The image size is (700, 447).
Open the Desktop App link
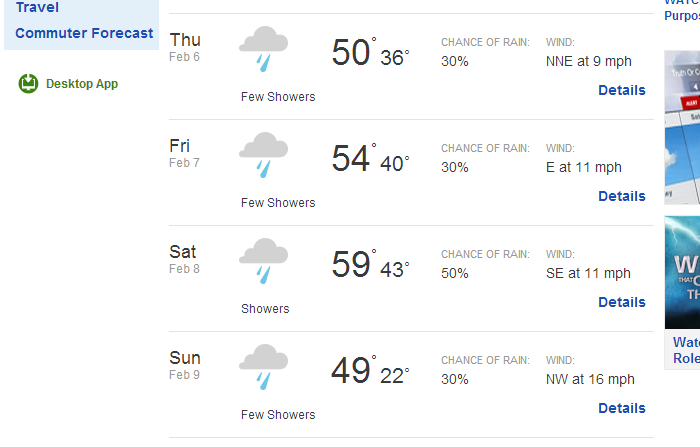click(x=82, y=84)
